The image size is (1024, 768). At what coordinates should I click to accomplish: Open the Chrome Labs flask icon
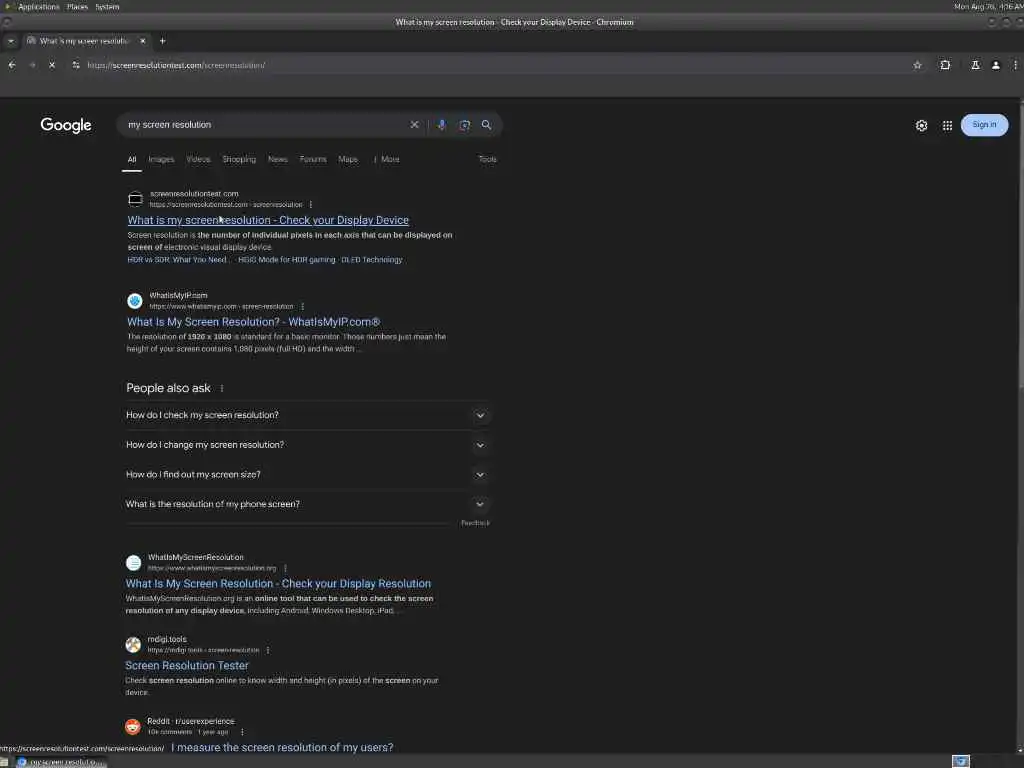(x=975, y=65)
